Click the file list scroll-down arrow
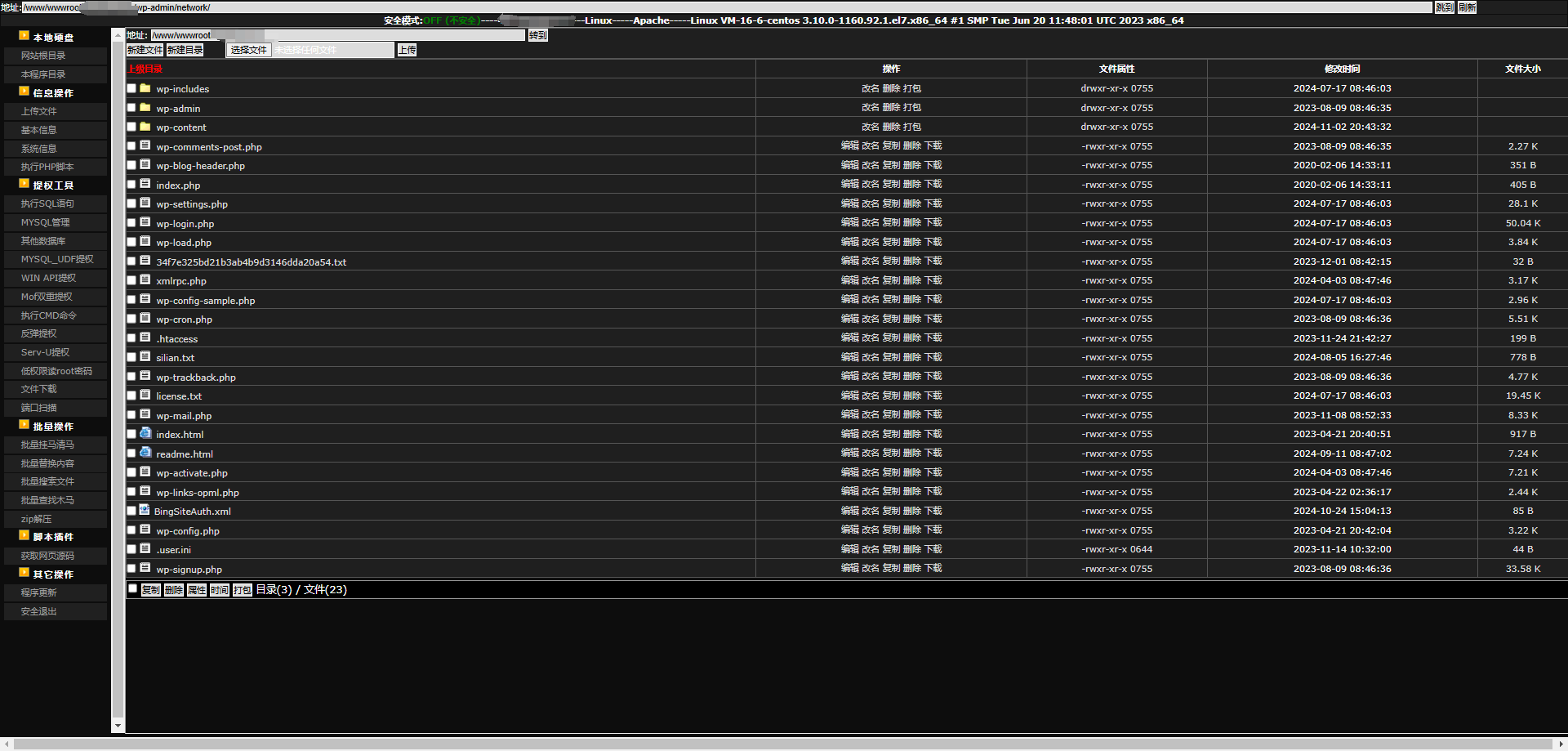 pos(118,726)
